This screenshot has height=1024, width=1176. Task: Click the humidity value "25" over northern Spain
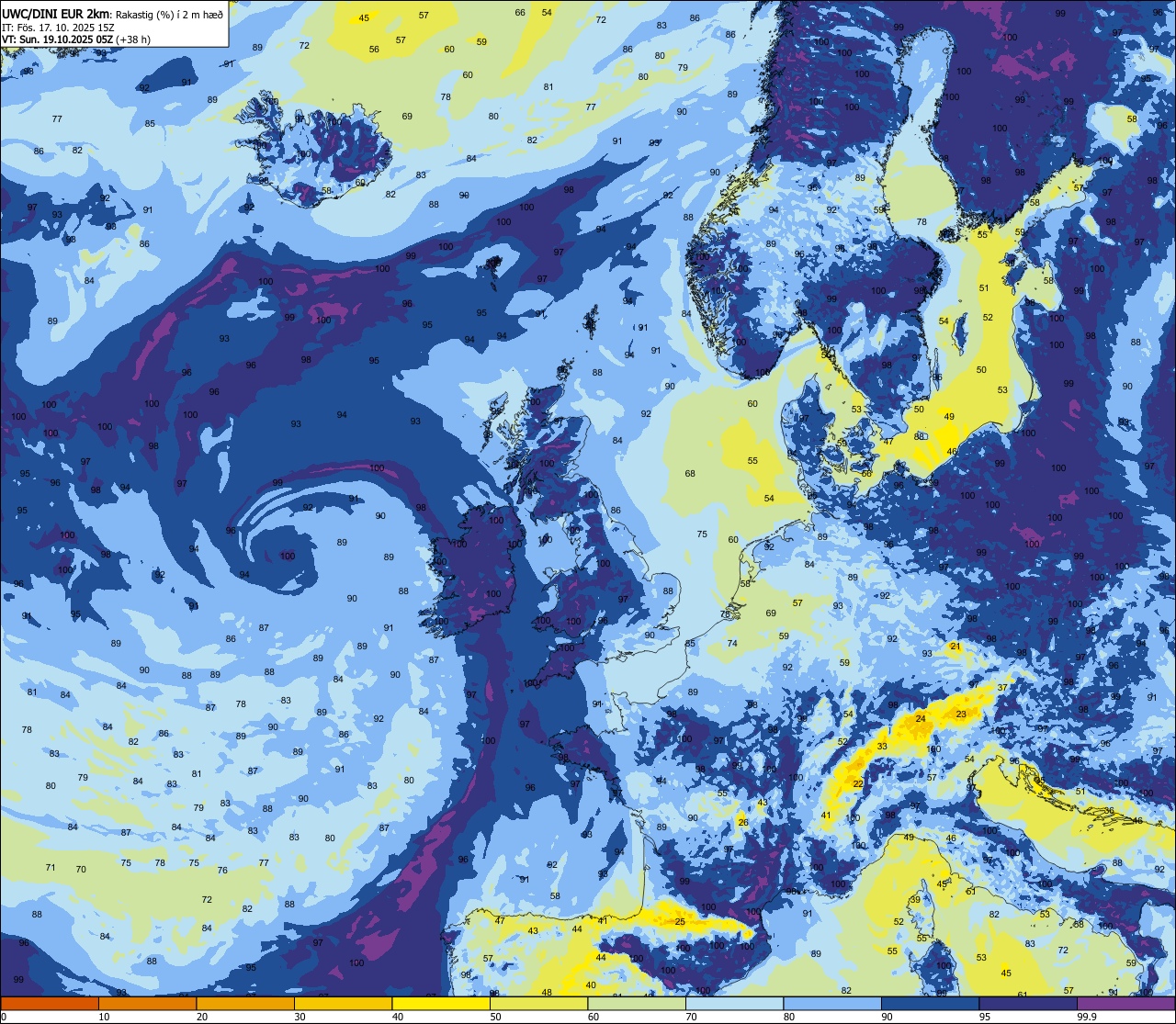[x=680, y=921]
